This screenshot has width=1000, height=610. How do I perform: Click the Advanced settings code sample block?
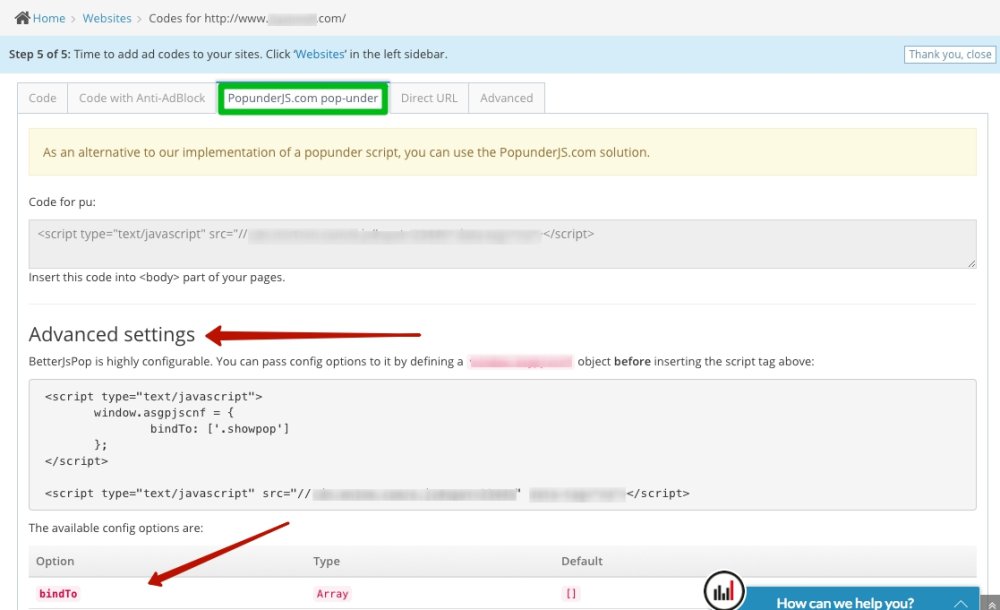point(503,445)
